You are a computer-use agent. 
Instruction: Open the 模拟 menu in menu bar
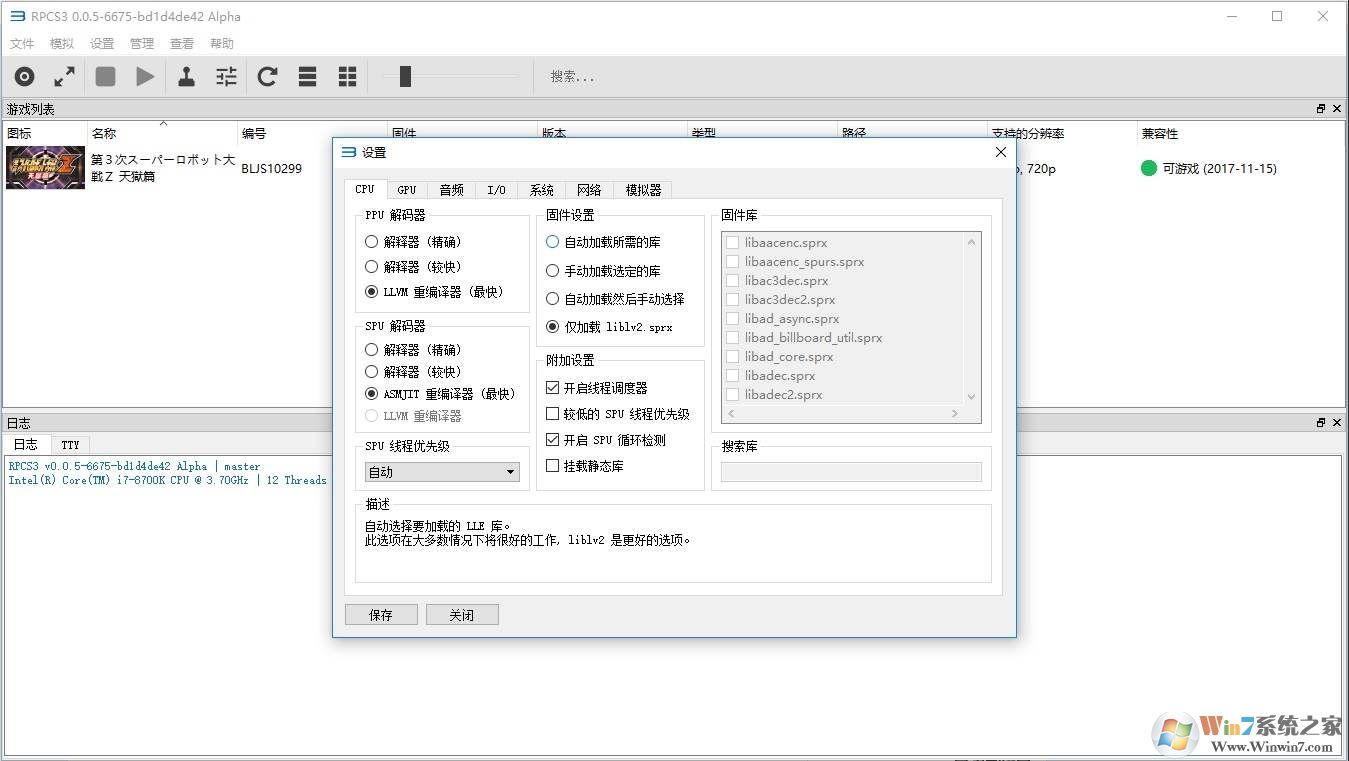tap(61, 43)
